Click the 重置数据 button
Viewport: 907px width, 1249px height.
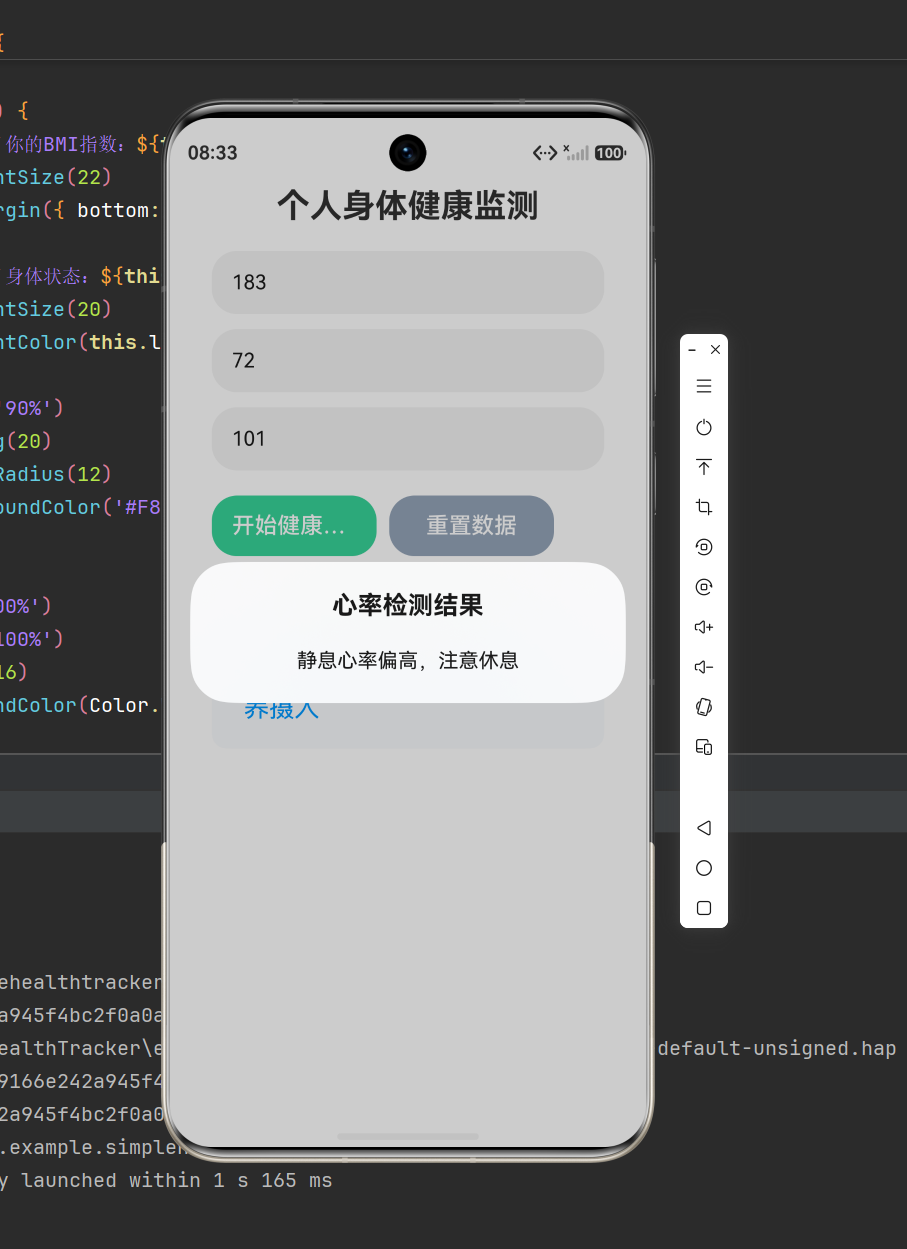coord(471,526)
